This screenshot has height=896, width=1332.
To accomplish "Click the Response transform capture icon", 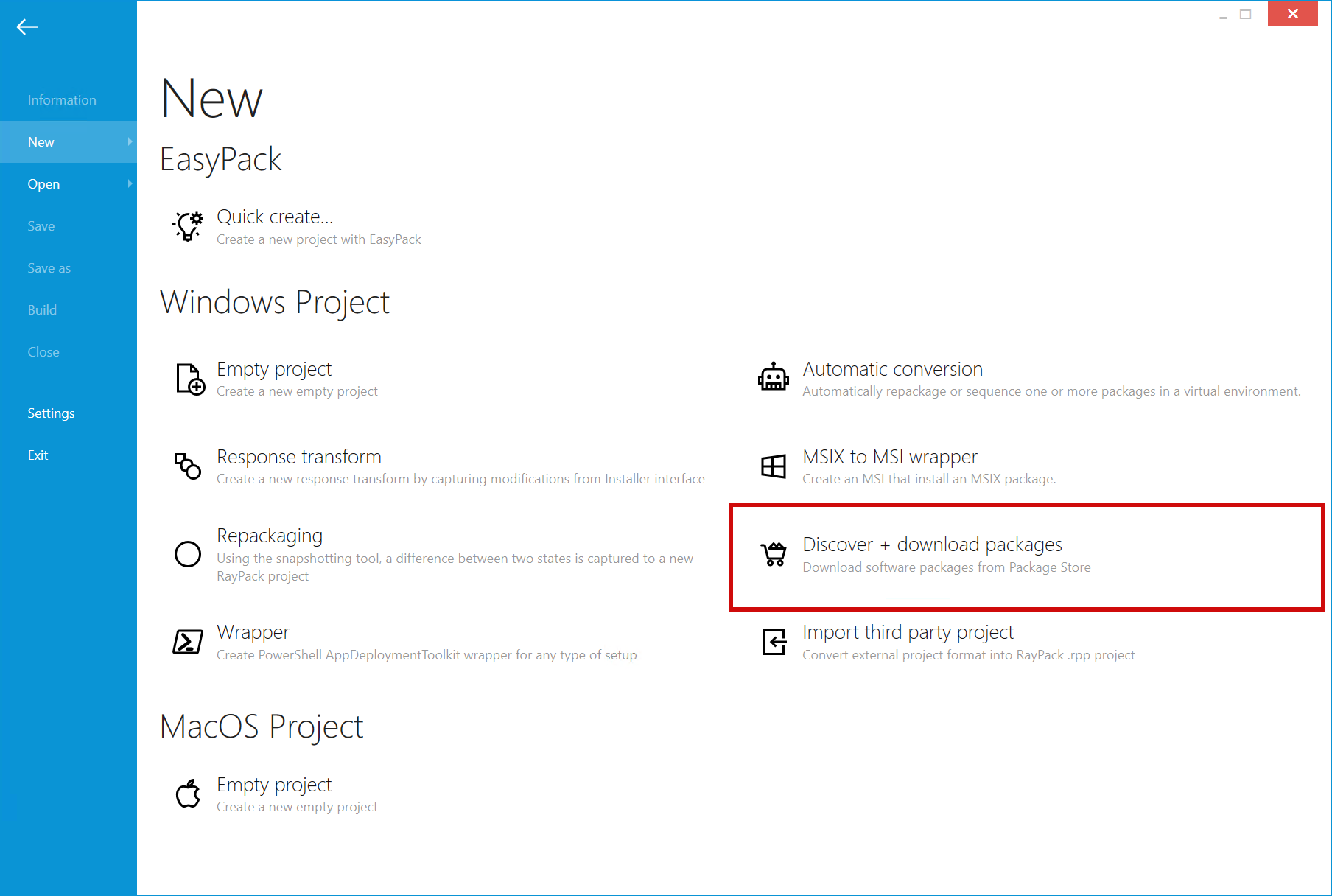I will click(188, 466).
